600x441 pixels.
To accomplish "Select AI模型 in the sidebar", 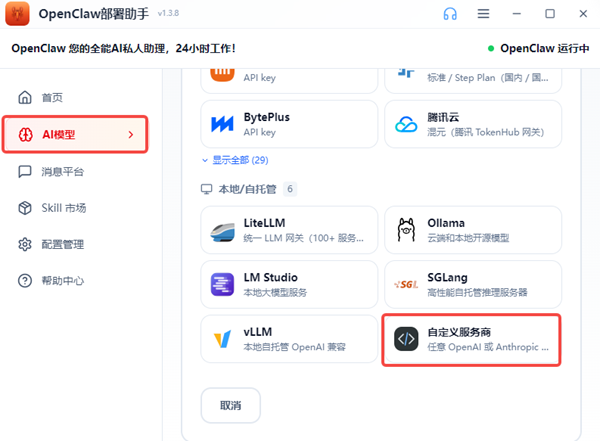I will (75, 135).
